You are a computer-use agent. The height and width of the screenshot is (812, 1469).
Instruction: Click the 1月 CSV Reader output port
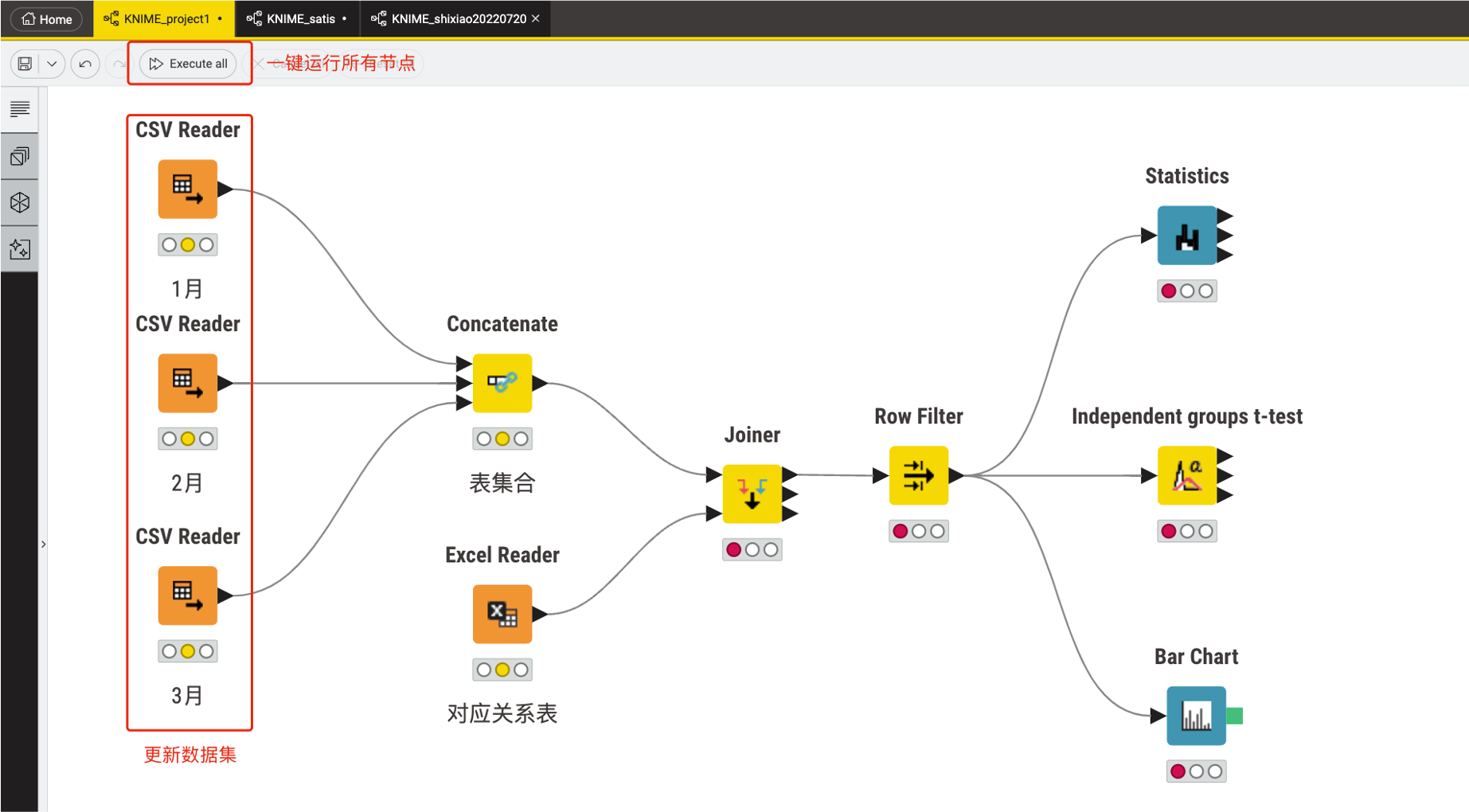click(225, 189)
